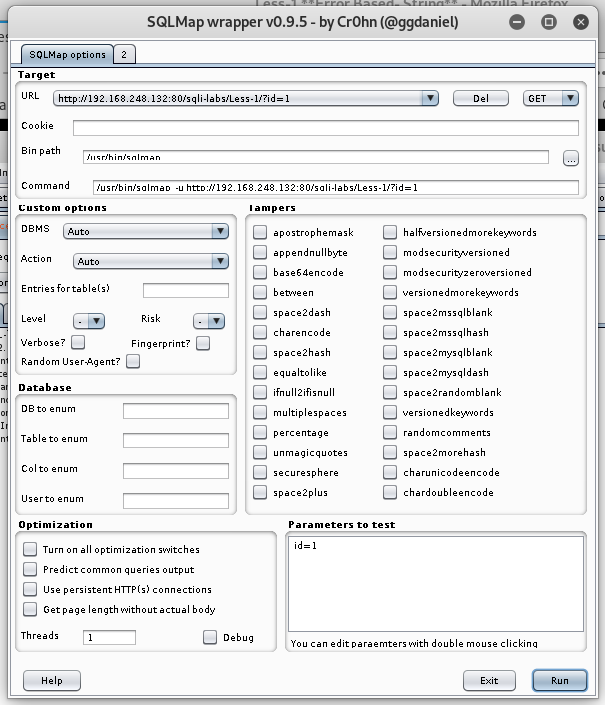Image resolution: width=605 pixels, height=705 pixels.
Task: Run the sqlmap command
Action: click(560, 680)
